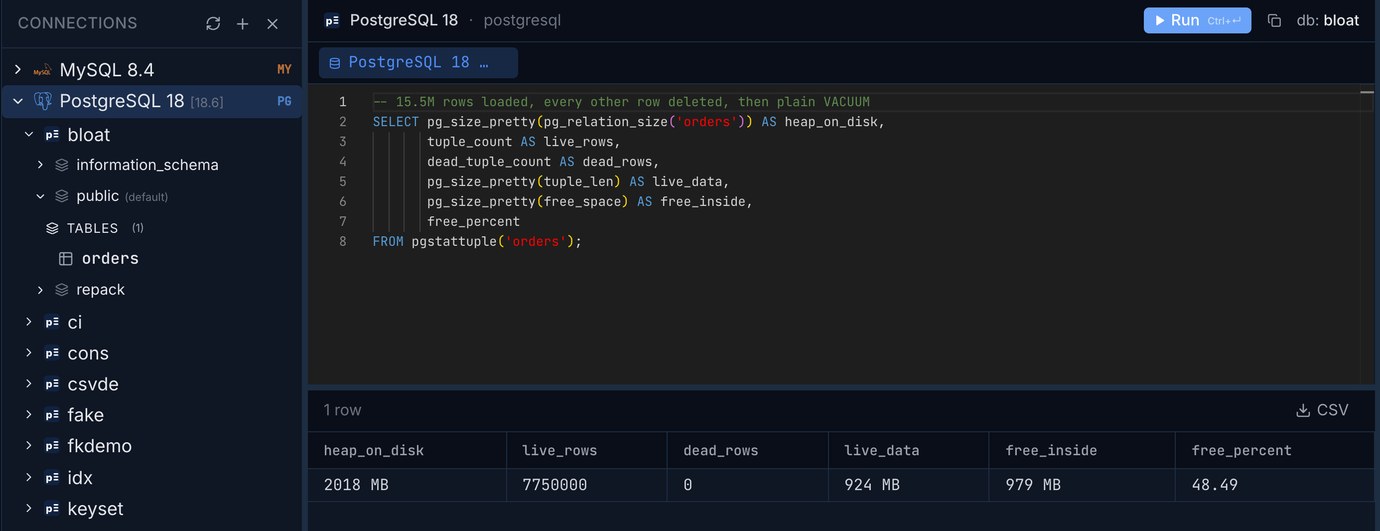The height and width of the screenshot is (531, 1380).
Task: Select the 2018 MB result cell
Action: click(407, 485)
